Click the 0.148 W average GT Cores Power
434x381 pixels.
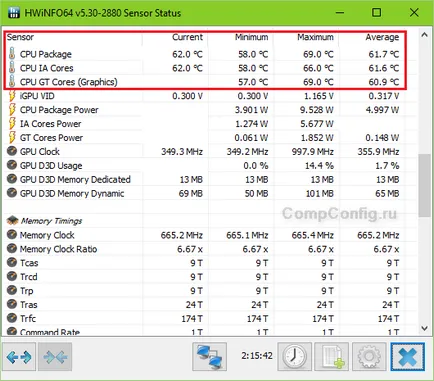click(382, 138)
